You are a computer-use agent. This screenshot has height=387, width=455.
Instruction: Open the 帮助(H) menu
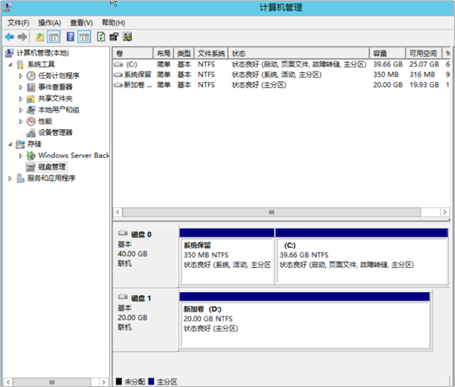[x=113, y=23]
